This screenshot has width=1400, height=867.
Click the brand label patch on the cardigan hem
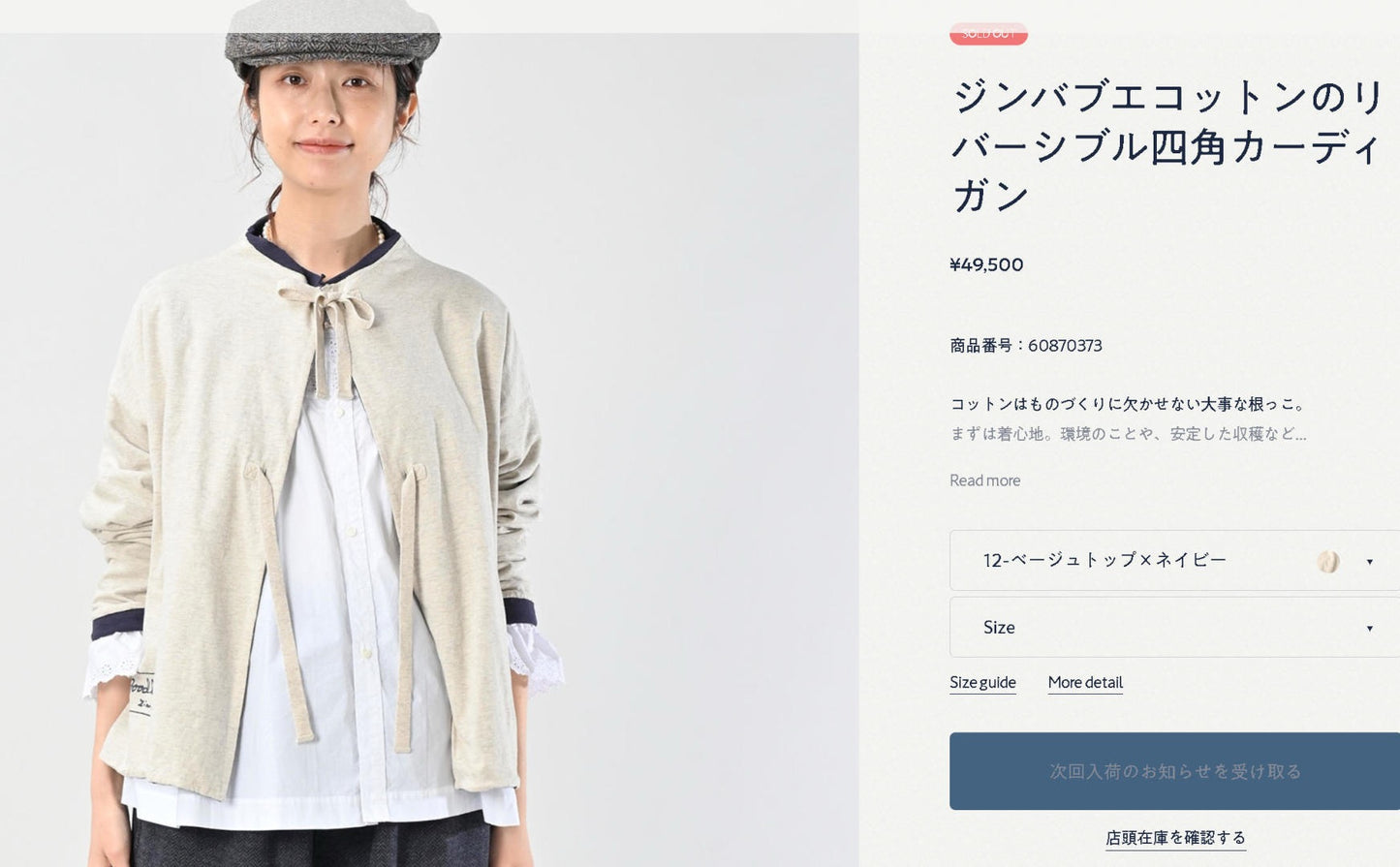(x=141, y=695)
